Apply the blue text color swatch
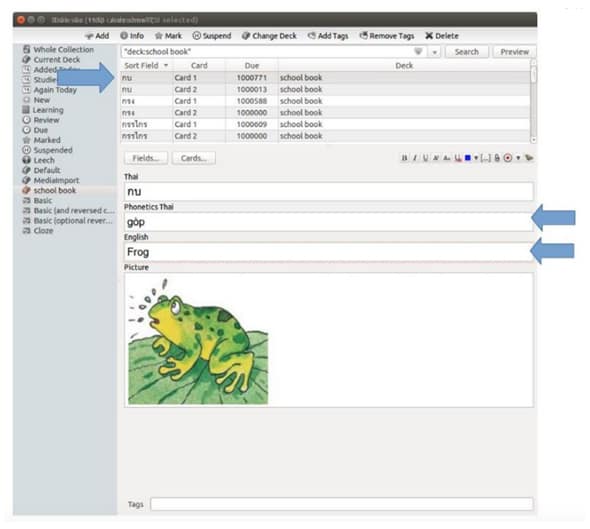The width and height of the screenshot is (590, 529). pos(468,158)
